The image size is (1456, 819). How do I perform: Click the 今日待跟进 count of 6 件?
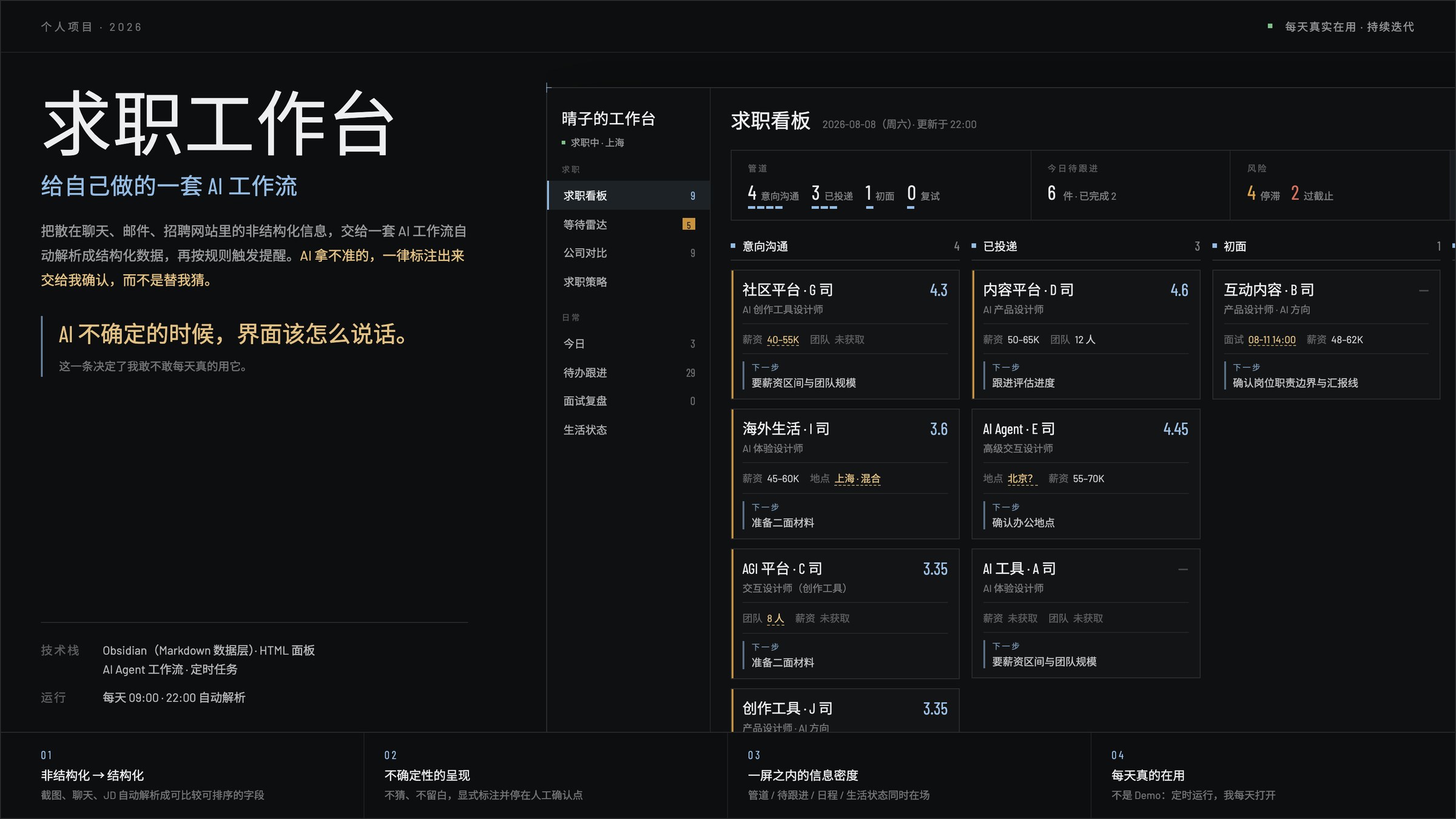(x=1081, y=194)
